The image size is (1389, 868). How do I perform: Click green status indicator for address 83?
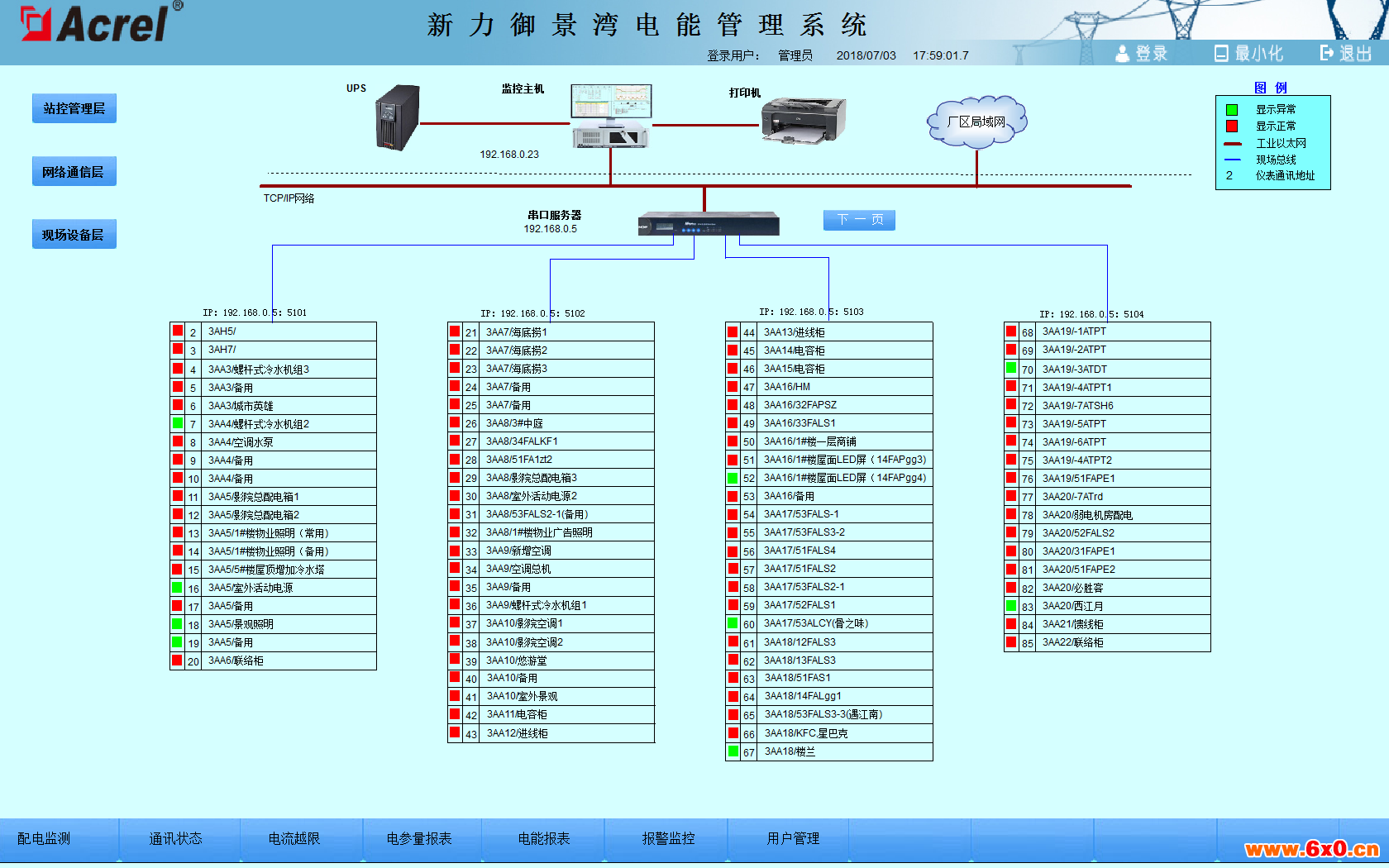point(1011,606)
